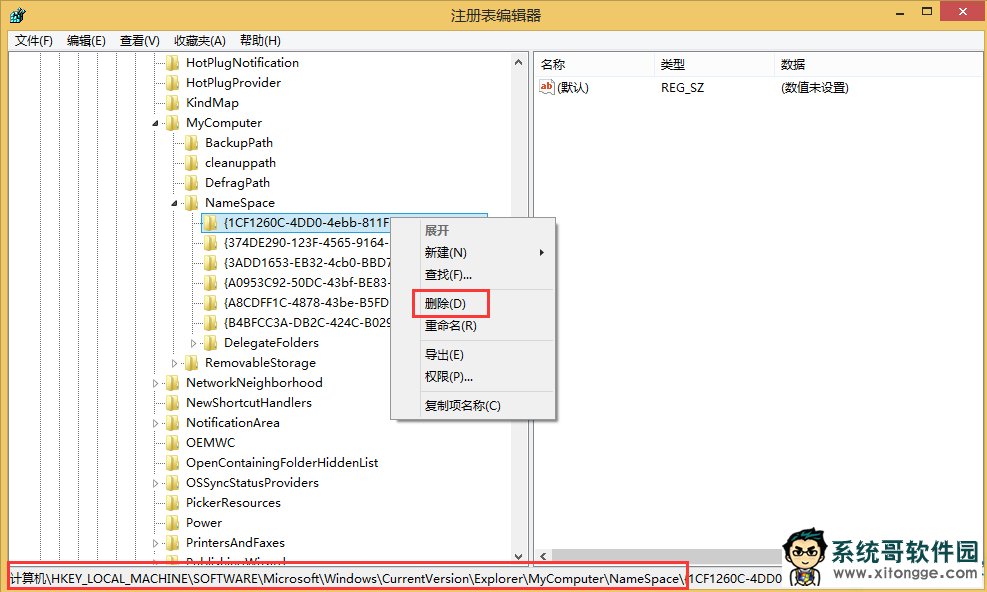Click the folder icon beside DefragPath
The width and height of the screenshot is (987, 592).
tap(191, 182)
